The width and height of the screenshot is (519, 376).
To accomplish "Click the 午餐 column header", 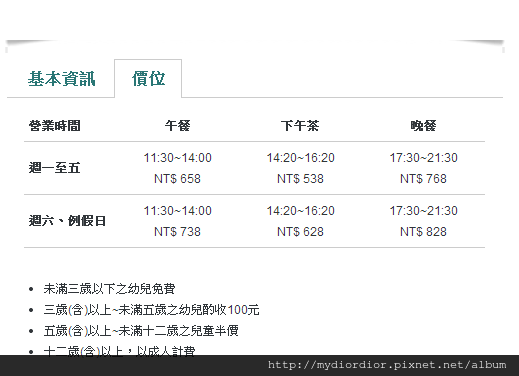I will (177, 126).
